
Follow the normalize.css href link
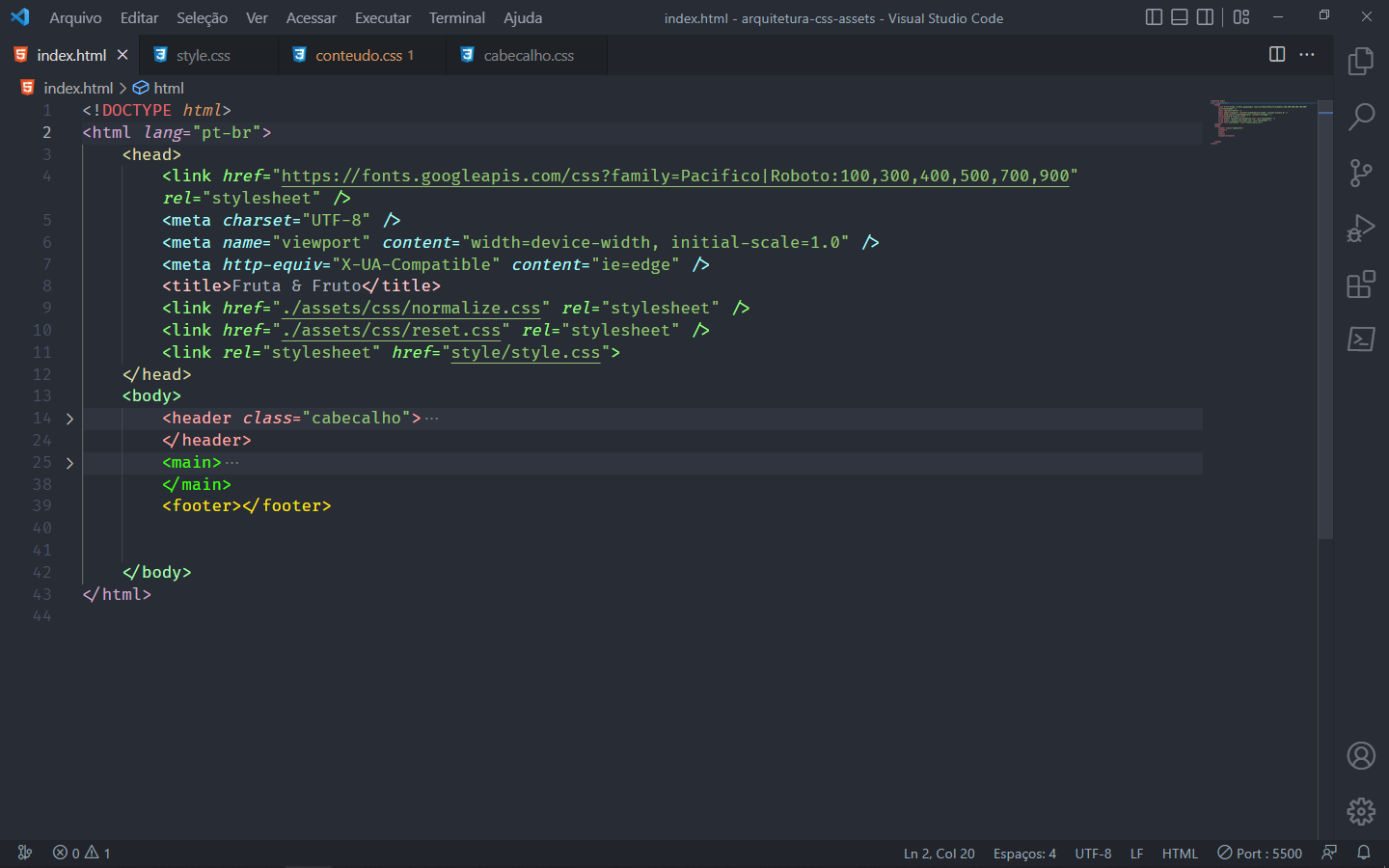coord(411,308)
